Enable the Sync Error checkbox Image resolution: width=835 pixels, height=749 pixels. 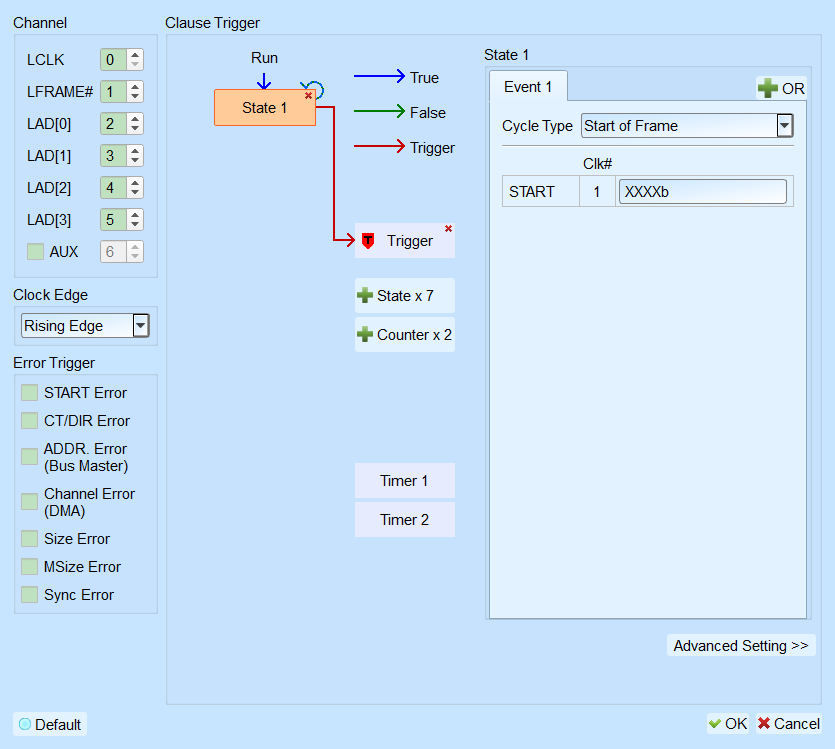29,595
